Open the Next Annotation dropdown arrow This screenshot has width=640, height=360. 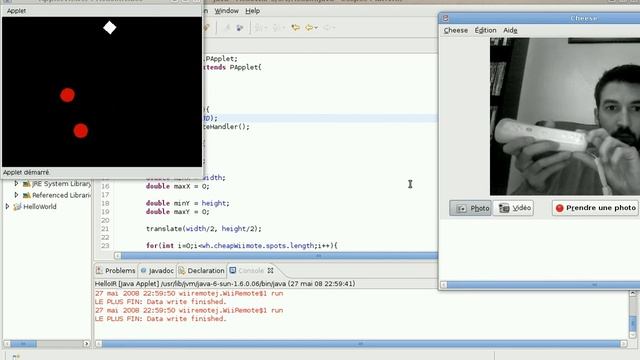point(266,28)
